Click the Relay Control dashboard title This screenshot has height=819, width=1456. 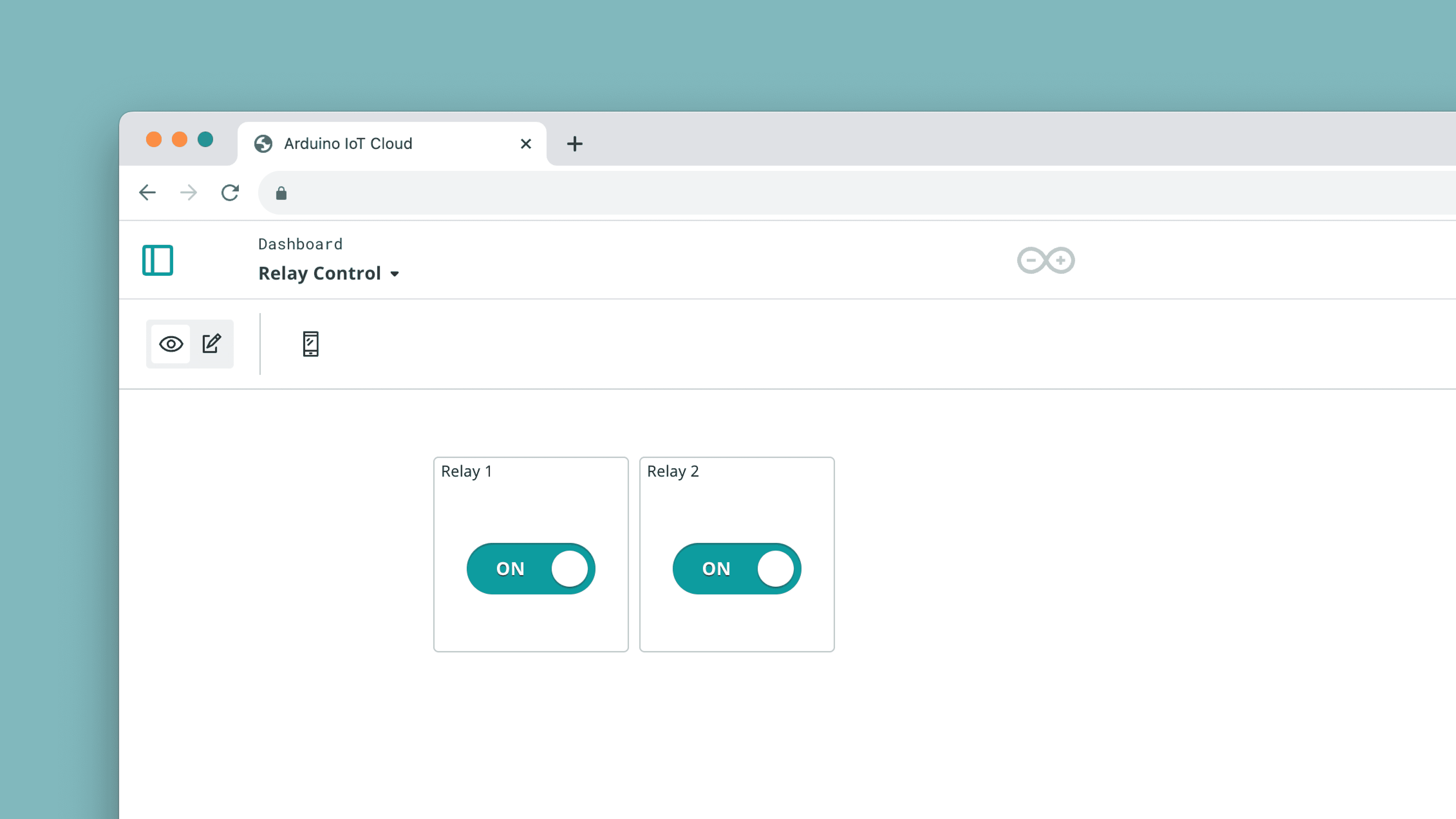click(x=319, y=274)
